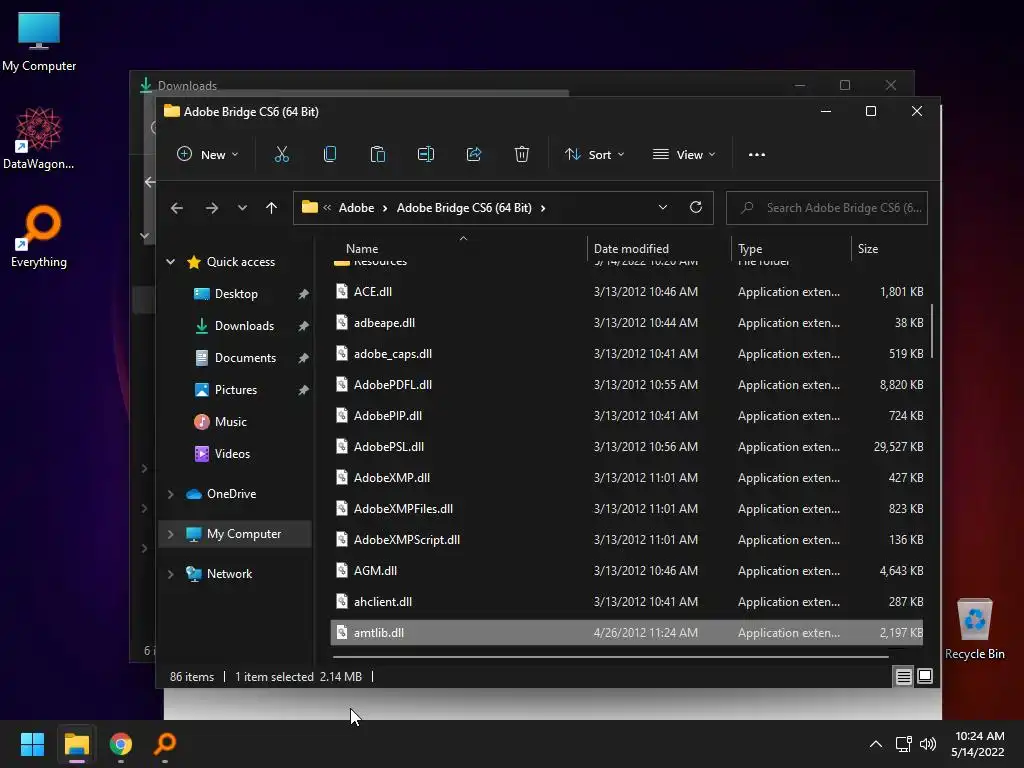Open the See more ellipsis menu
This screenshot has width=1024, height=768.
pyautogui.click(x=756, y=155)
